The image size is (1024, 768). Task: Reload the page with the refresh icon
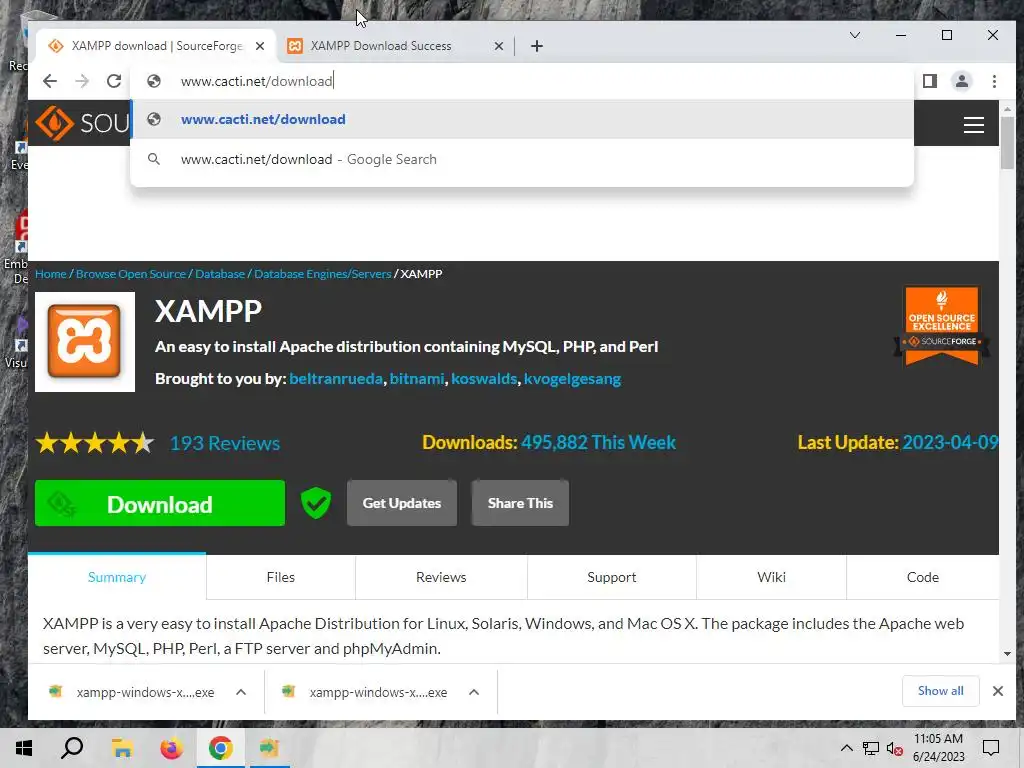[x=114, y=81]
